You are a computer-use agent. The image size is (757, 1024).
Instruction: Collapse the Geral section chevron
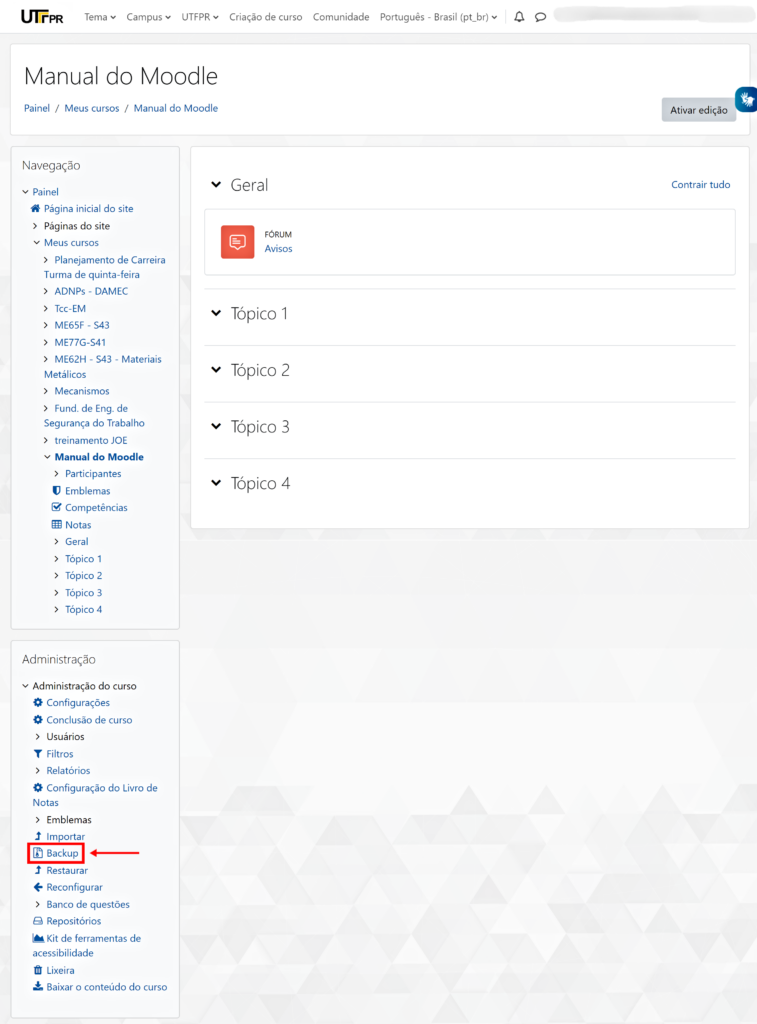pos(216,185)
